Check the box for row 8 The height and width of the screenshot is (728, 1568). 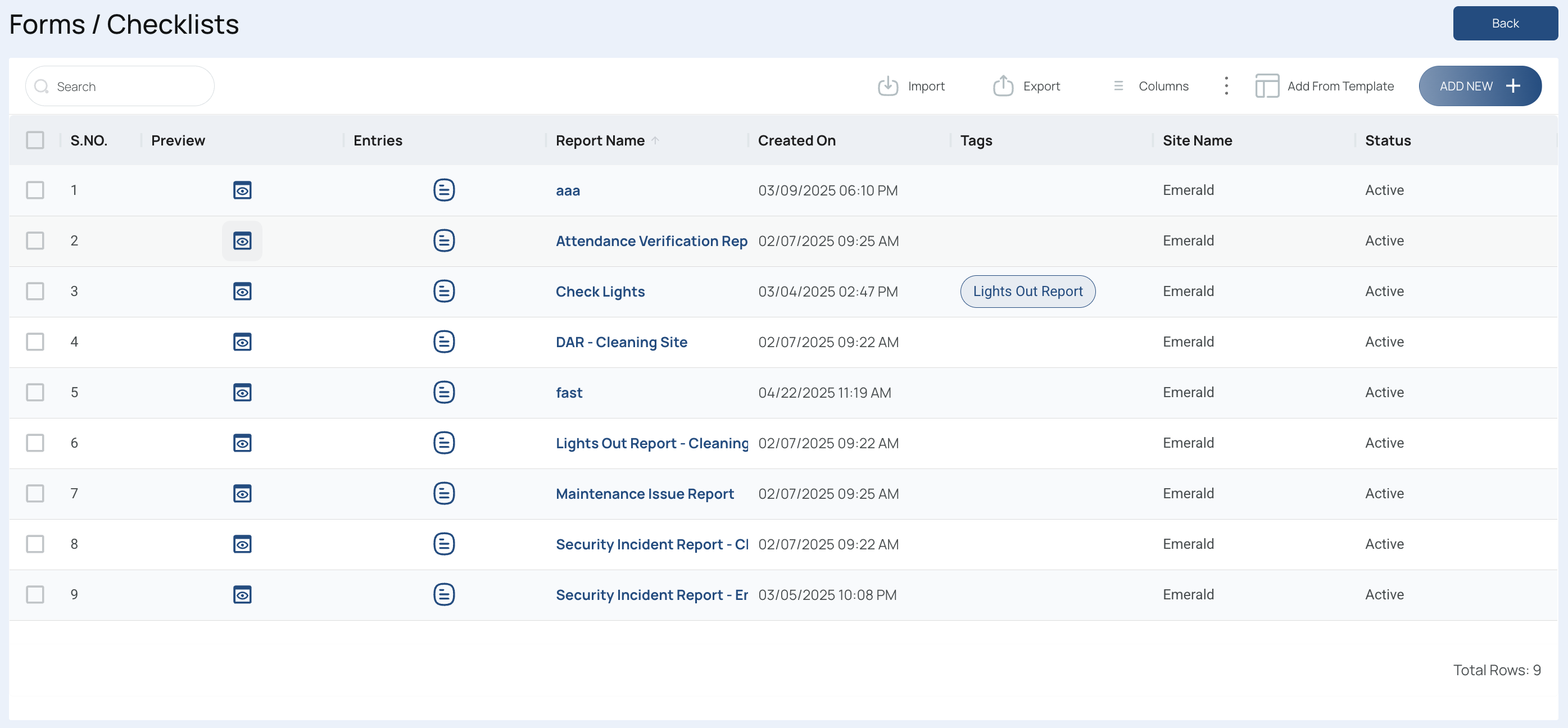click(x=35, y=544)
